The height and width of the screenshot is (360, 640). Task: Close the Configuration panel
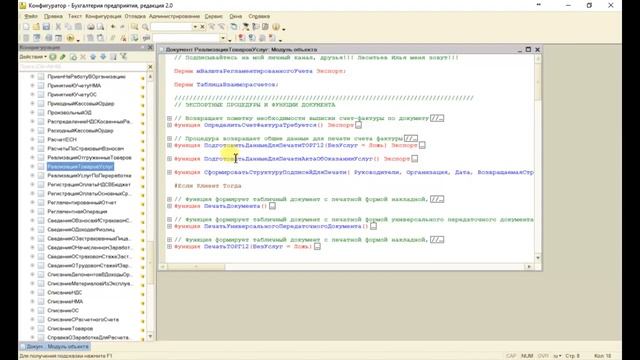click(150, 47)
